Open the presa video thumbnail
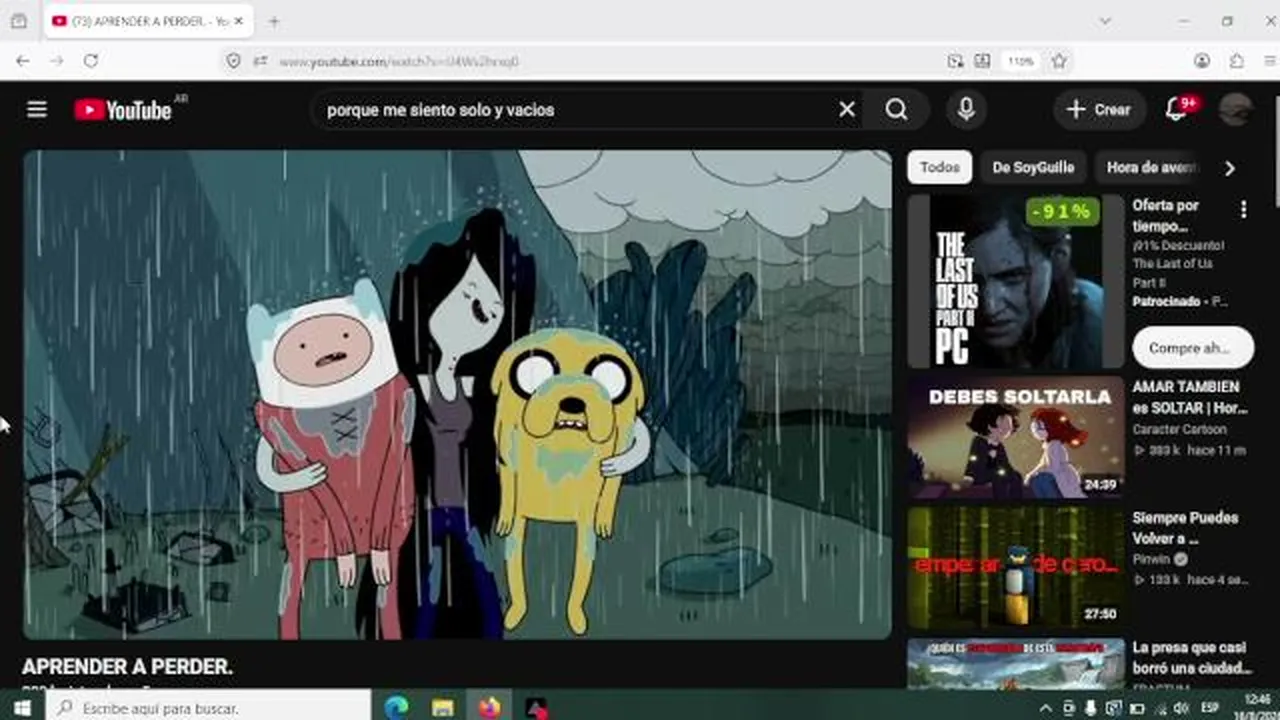This screenshot has width=1280, height=720. click(1016, 663)
